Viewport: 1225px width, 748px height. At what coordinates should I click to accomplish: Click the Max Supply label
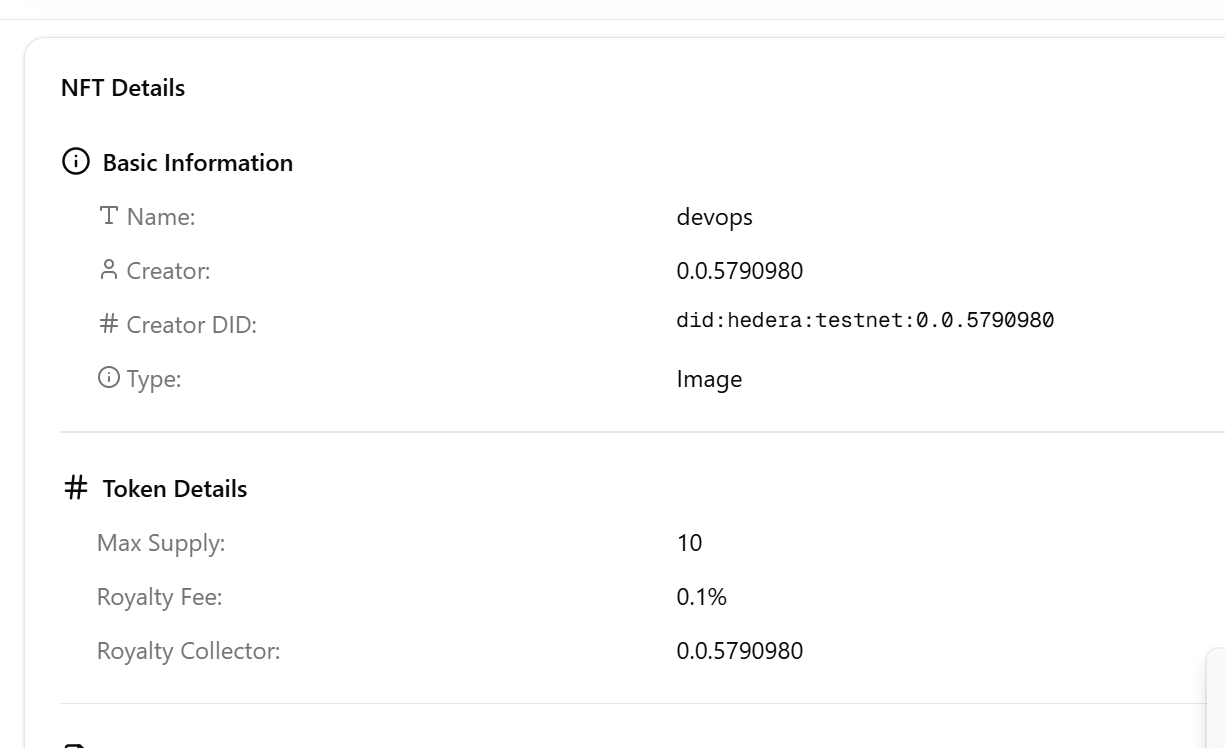point(161,543)
